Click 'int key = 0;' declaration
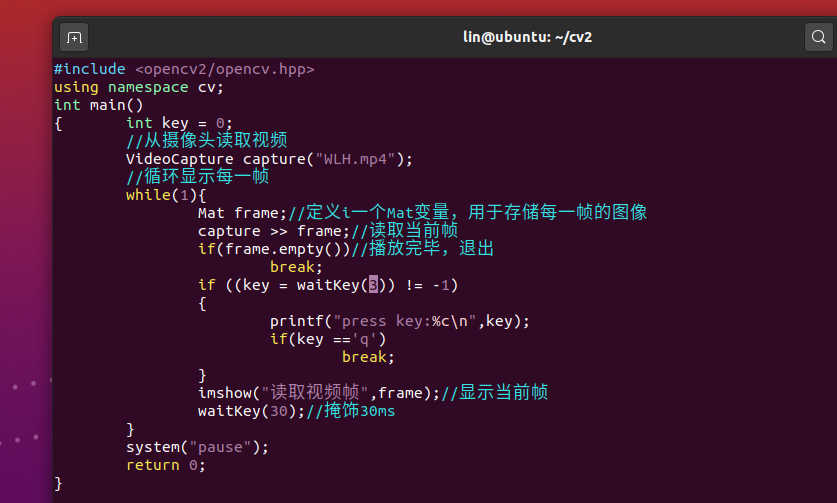 179,123
